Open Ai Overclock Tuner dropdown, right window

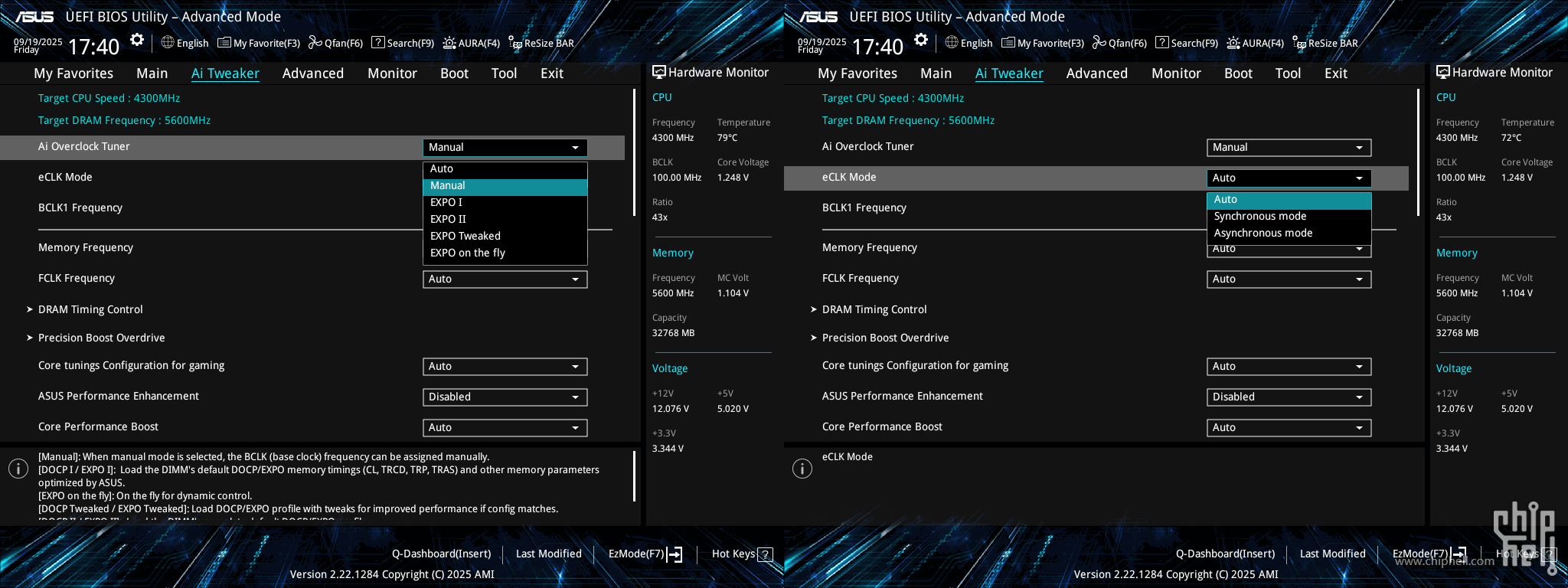click(1289, 148)
